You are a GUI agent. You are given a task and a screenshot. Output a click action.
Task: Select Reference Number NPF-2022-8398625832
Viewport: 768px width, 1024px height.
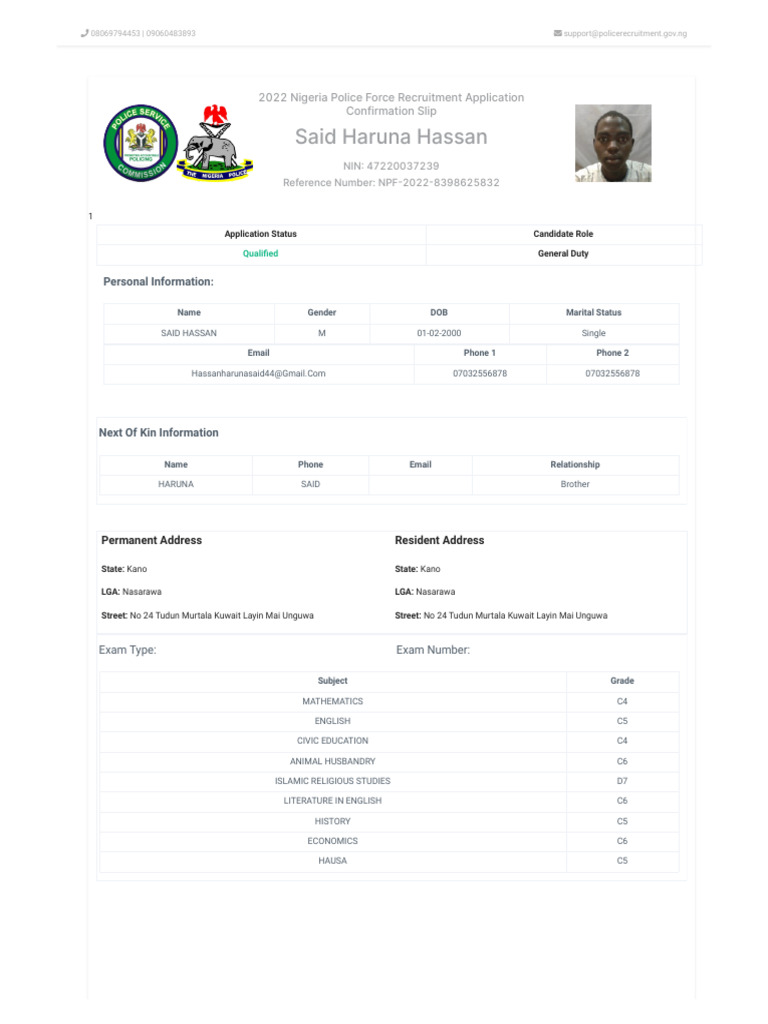pos(391,182)
